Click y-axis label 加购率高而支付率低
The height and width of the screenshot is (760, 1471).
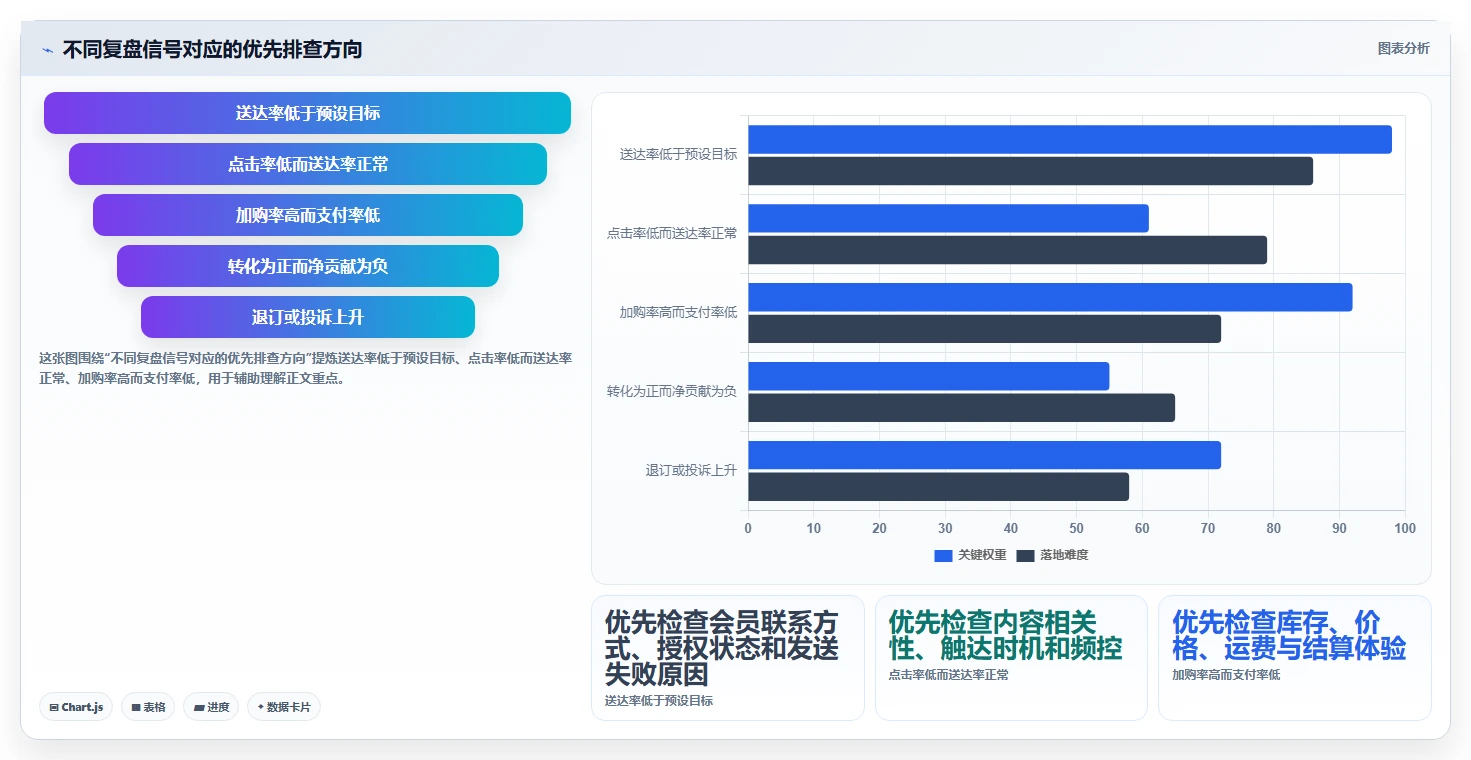678,313
